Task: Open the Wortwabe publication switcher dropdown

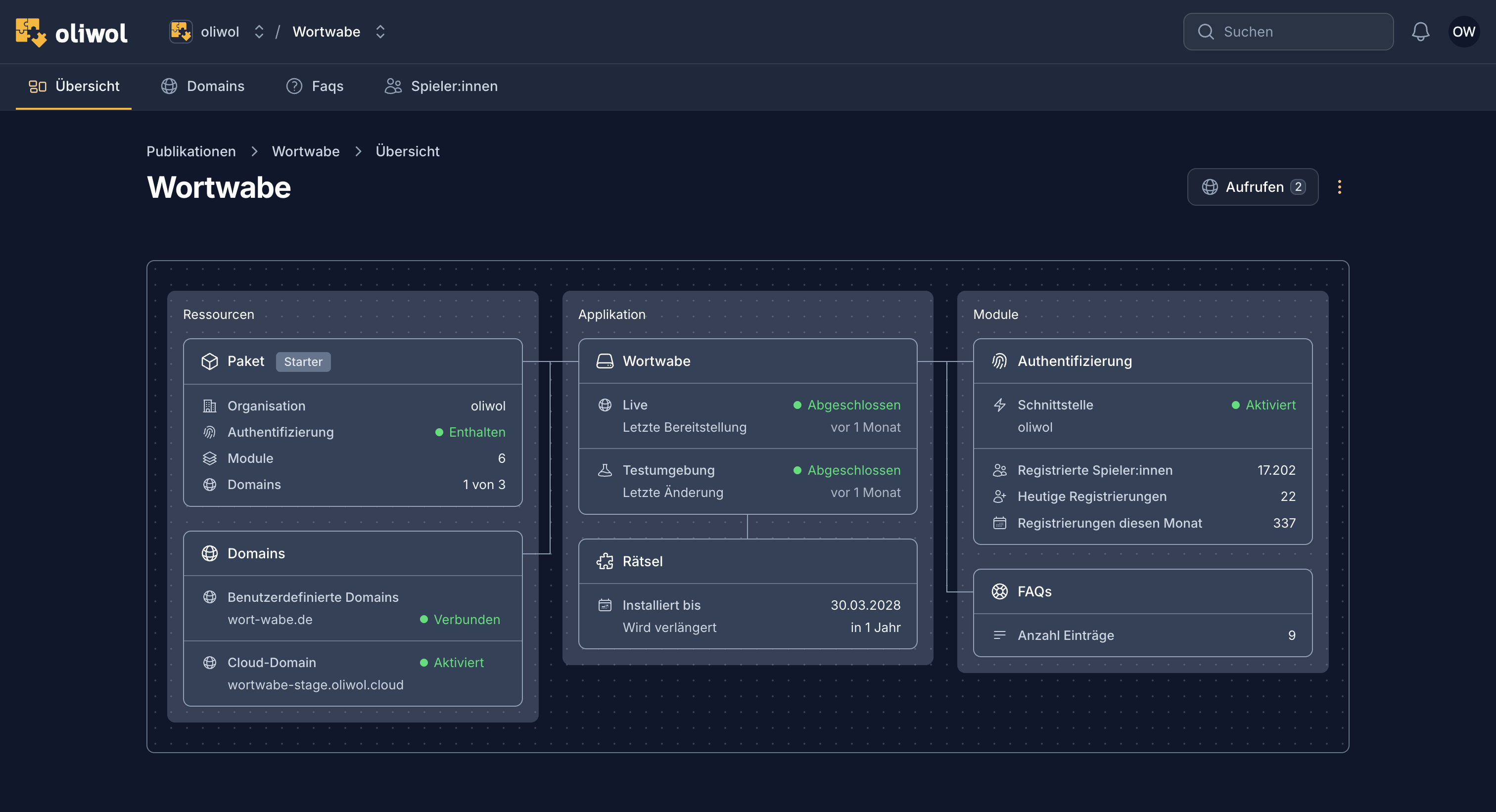Action: click(380, 32)
